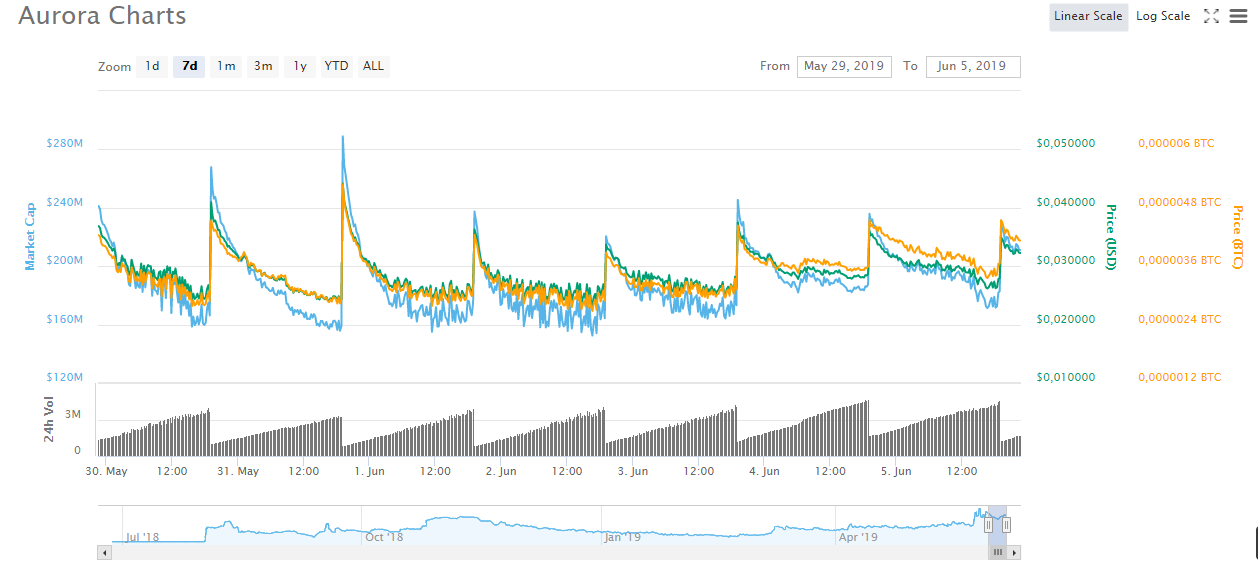Click the left navigator range handle
1258x562 pixels.
(988, 525)
